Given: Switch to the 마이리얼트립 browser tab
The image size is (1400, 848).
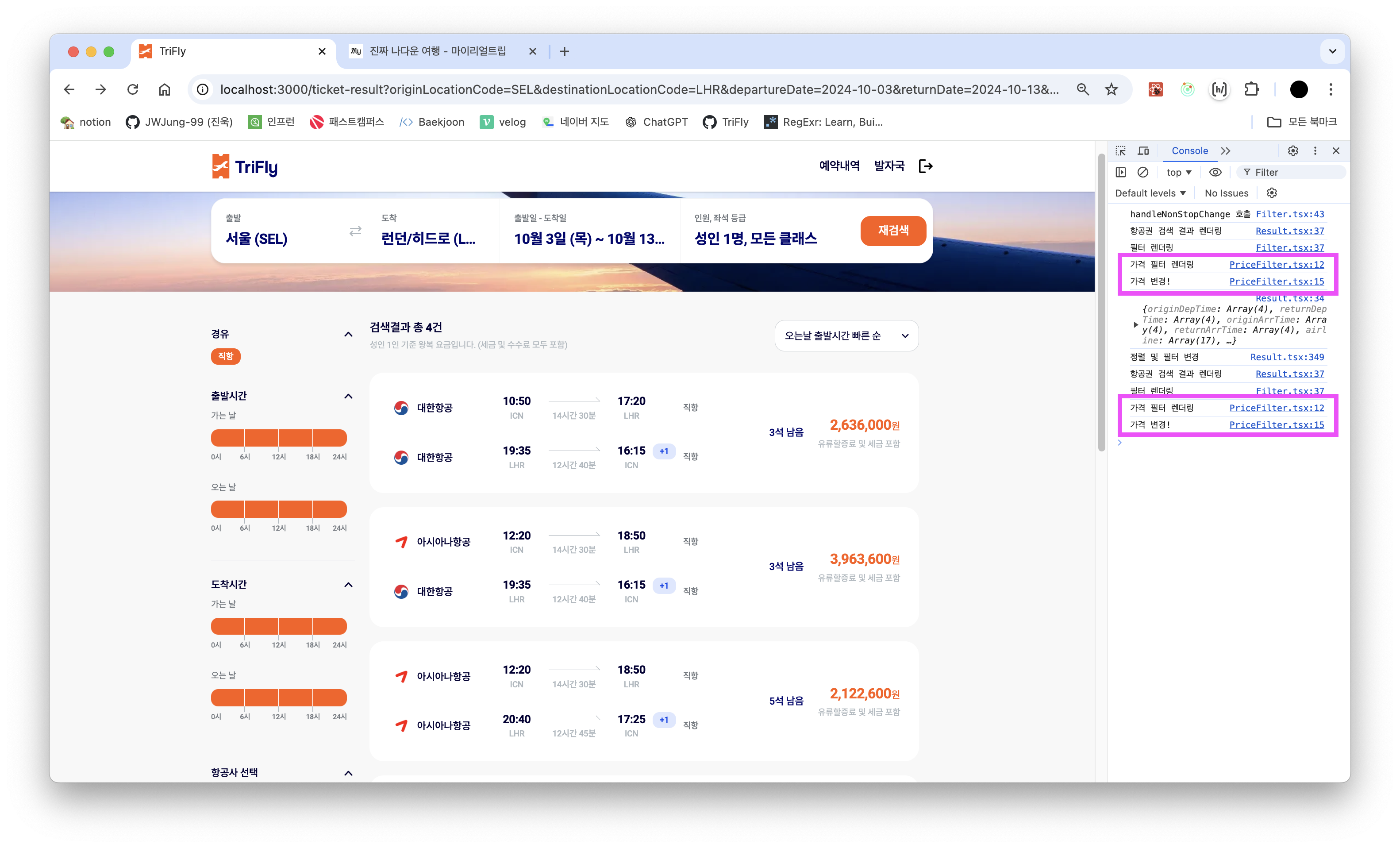Looking at the screenshot, I should tap(438, 51).
